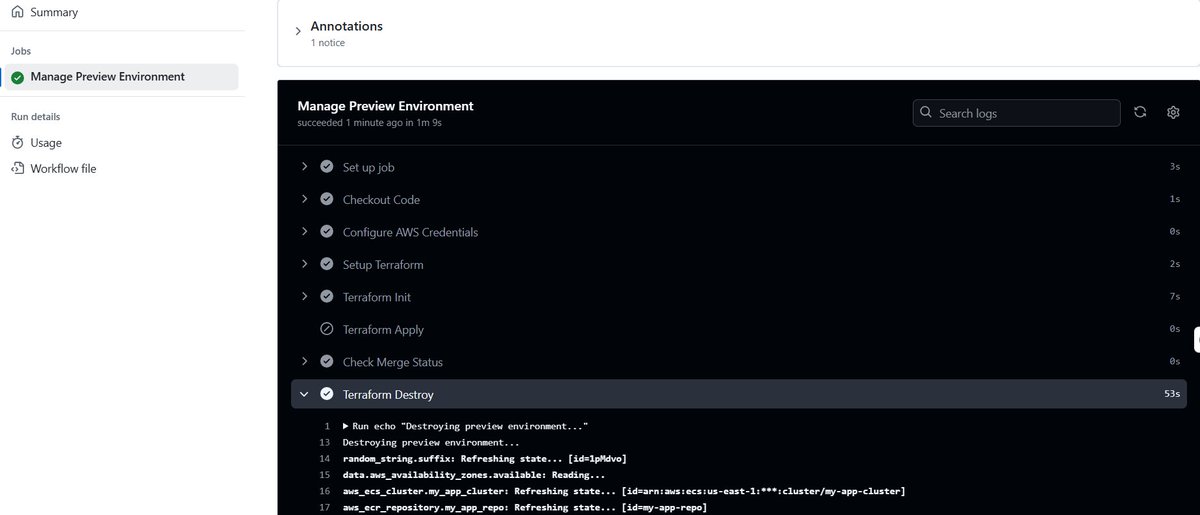Viewport: 1200px width, 515px height.
Task: Click the Manage Preview Environment log header title
Action: tap(385, 106)
